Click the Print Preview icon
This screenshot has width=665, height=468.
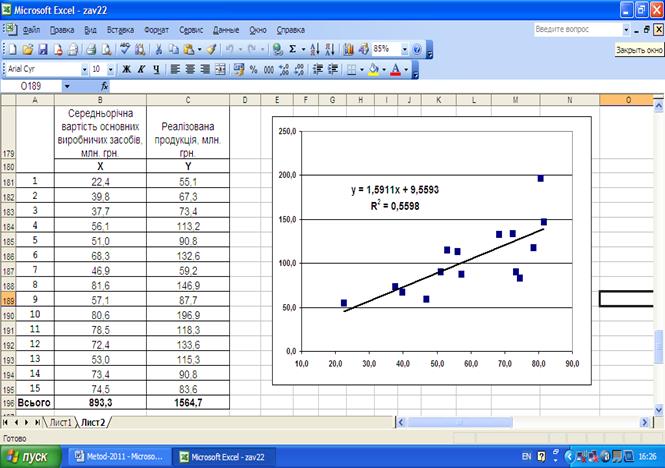coord(106,50)
